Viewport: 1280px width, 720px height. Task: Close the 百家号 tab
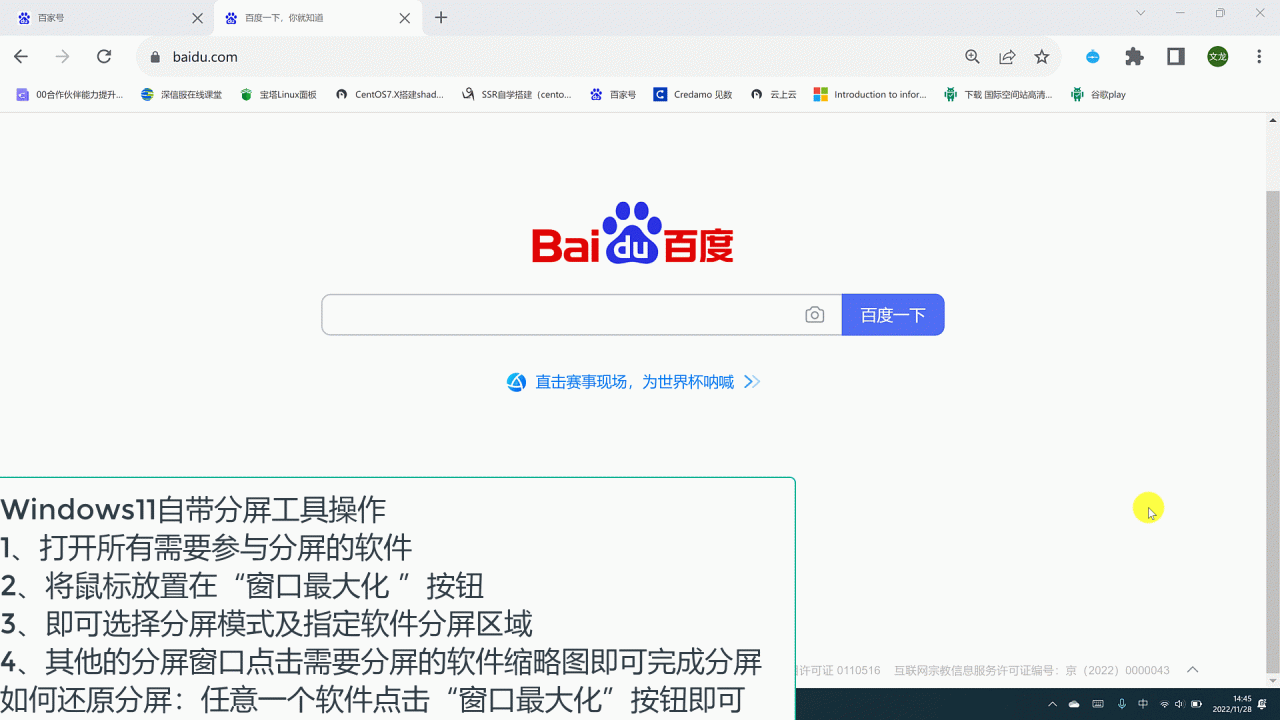(x=197, y=18)
